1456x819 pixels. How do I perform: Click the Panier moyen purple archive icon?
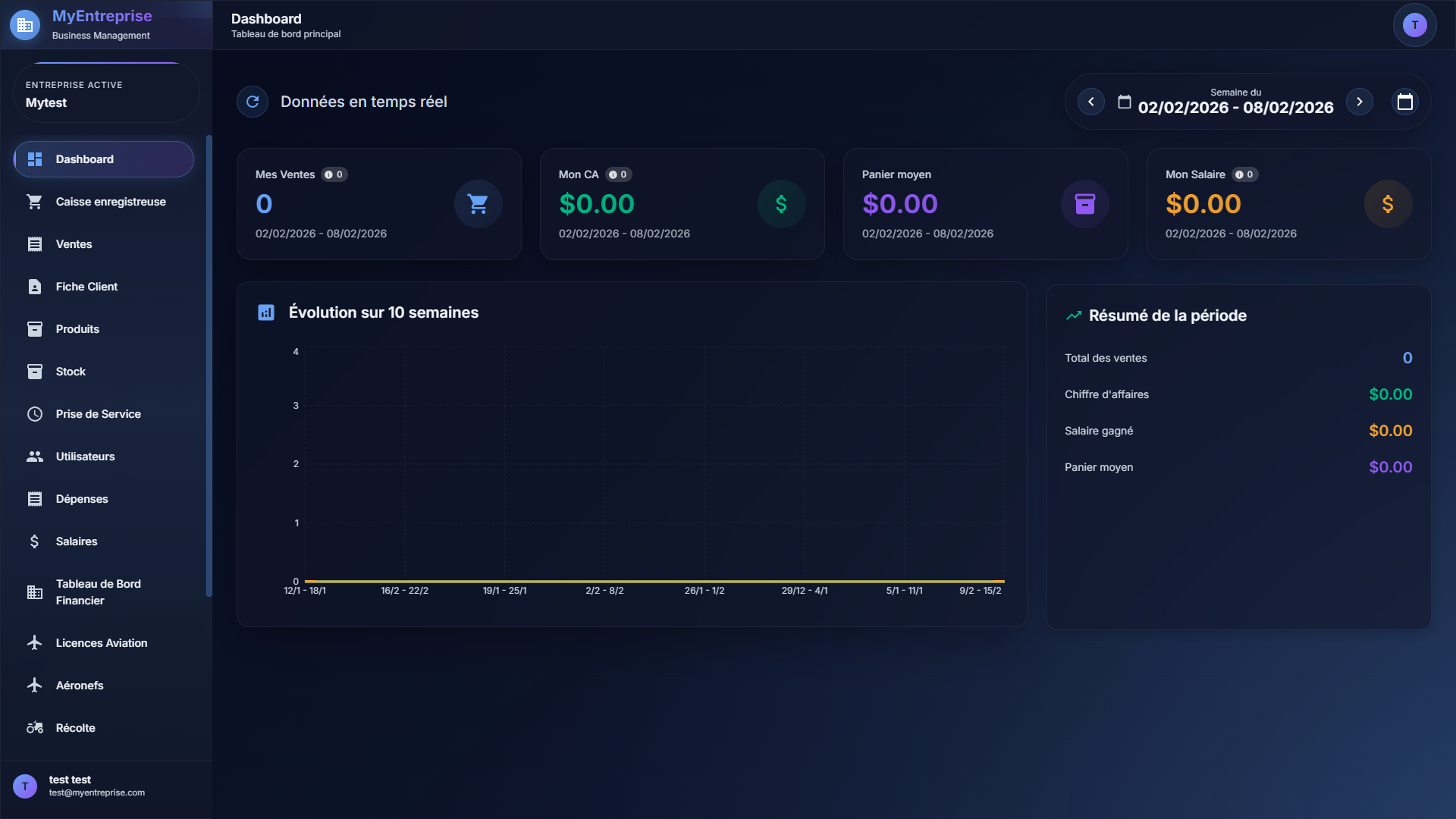(x=1084, y=204)
